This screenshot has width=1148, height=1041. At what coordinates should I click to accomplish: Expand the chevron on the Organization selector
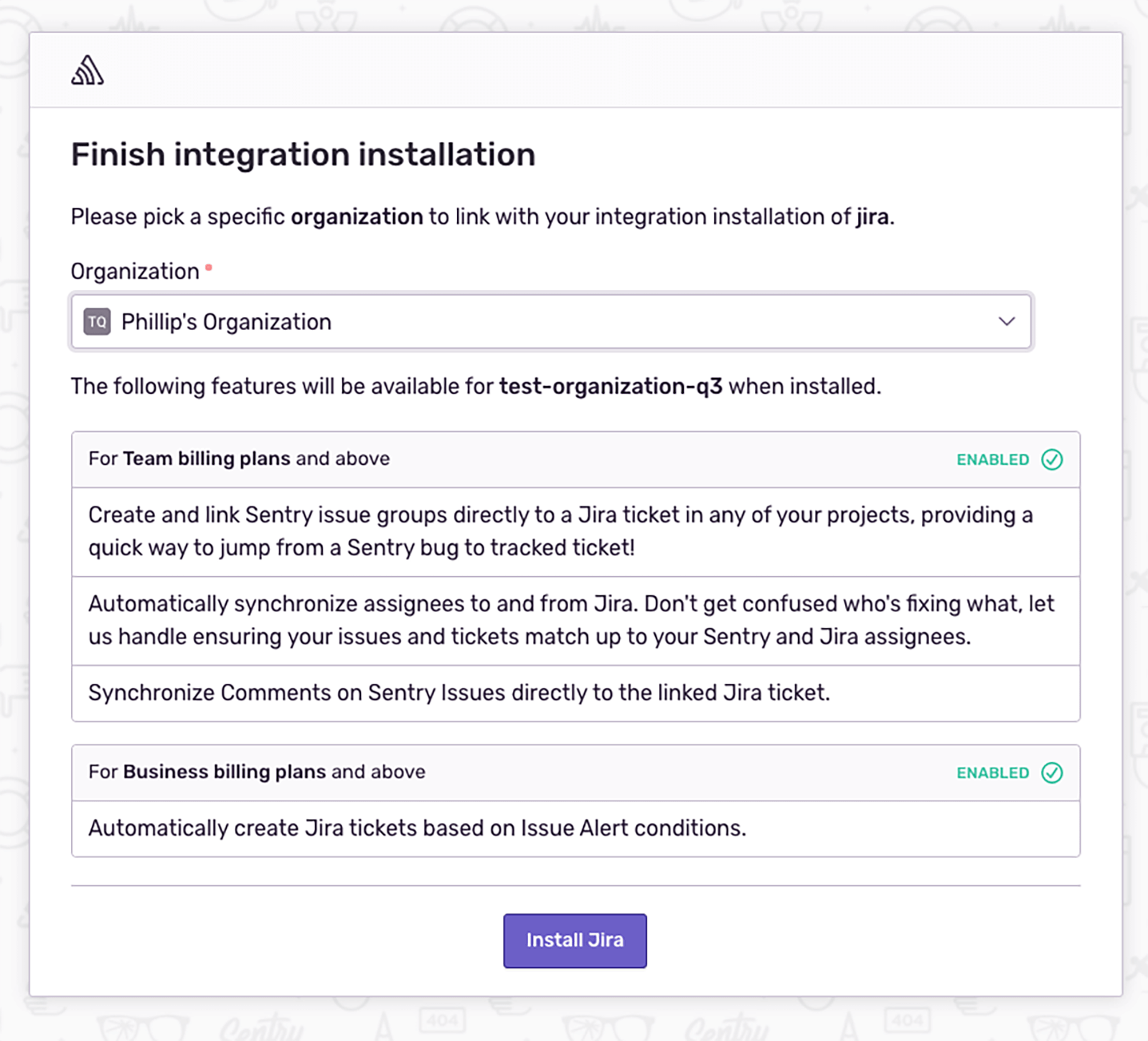coord(1007,322)
